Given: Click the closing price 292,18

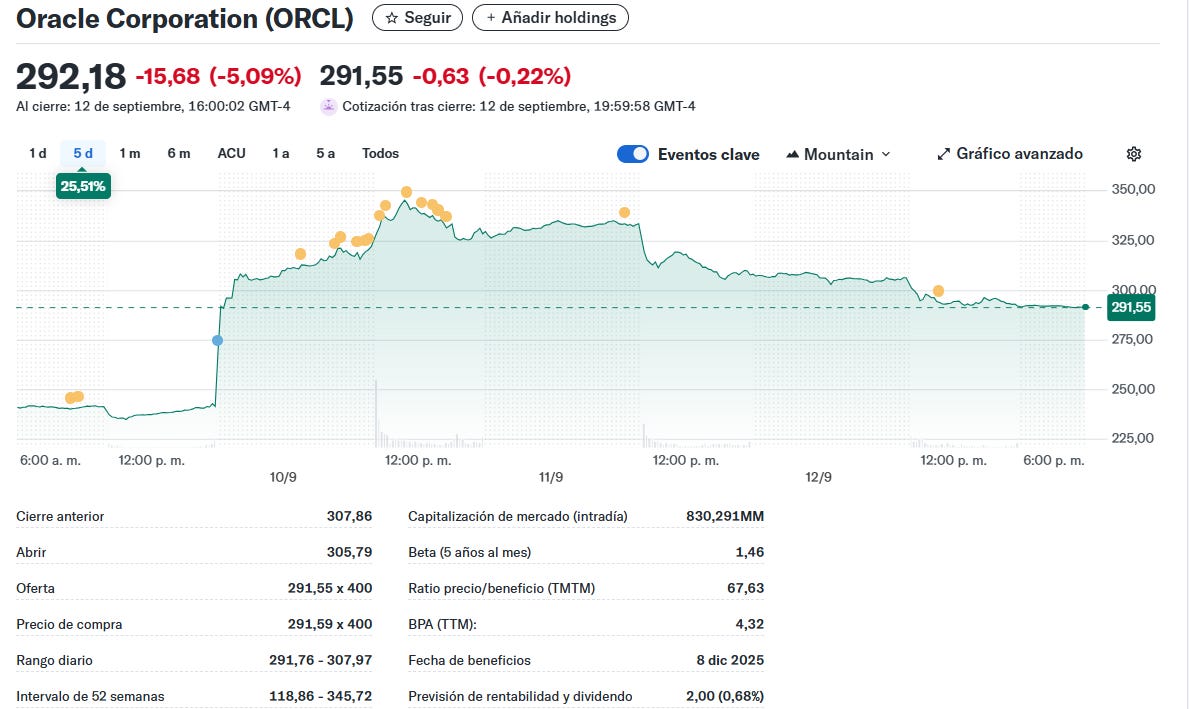Looking at the screenshot, I should [x=71, y=76].
